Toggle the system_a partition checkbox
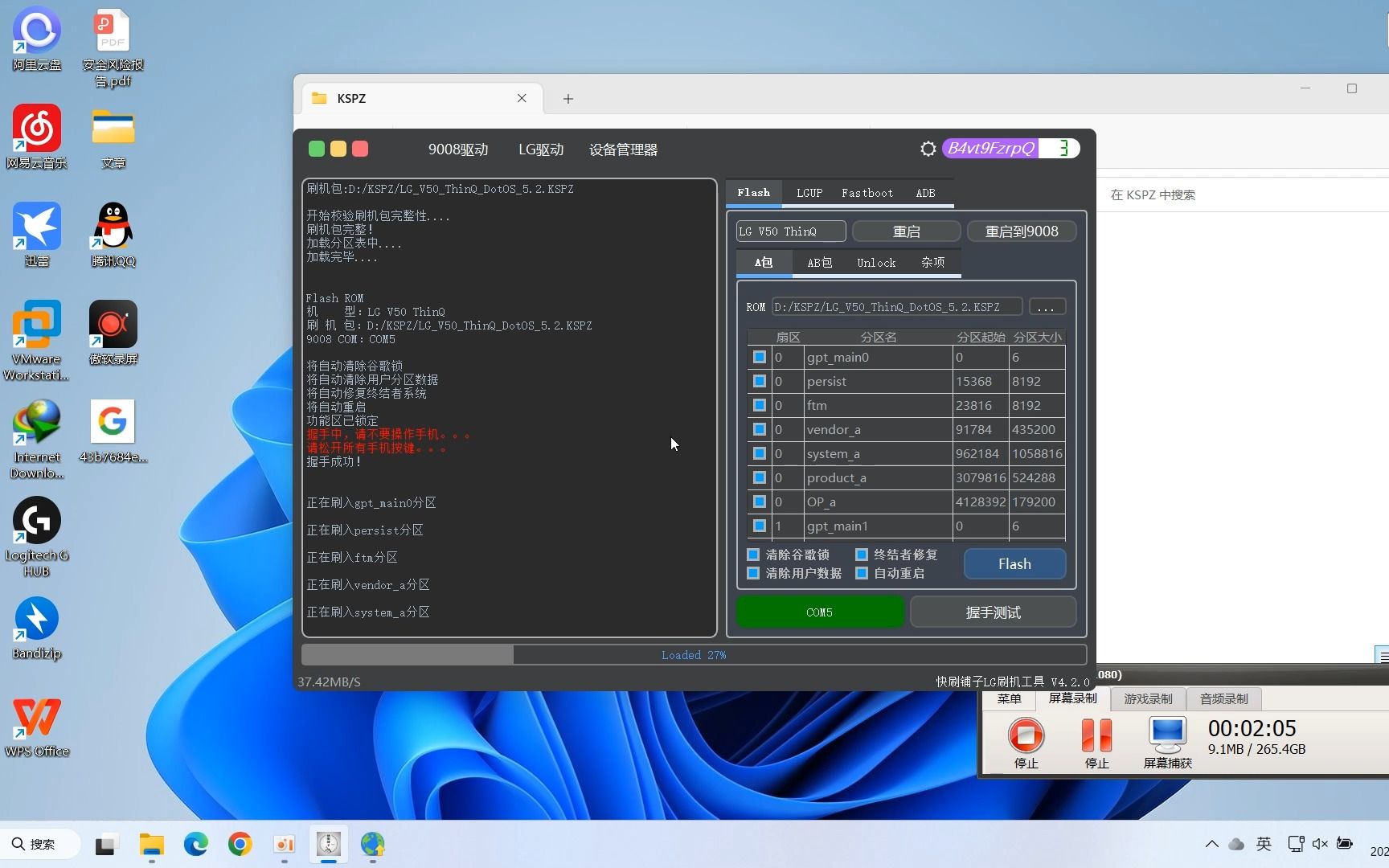1389x868 pixels. (759, 453)
